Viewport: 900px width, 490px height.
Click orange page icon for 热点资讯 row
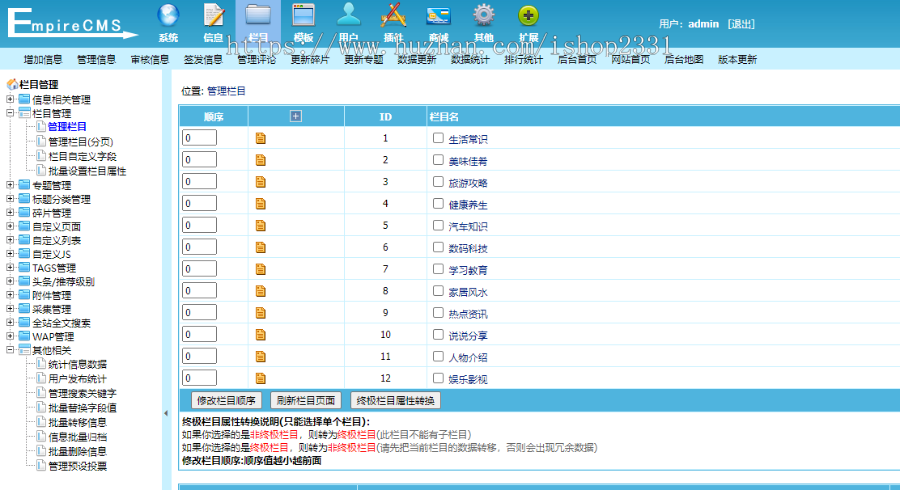[261, 313]
